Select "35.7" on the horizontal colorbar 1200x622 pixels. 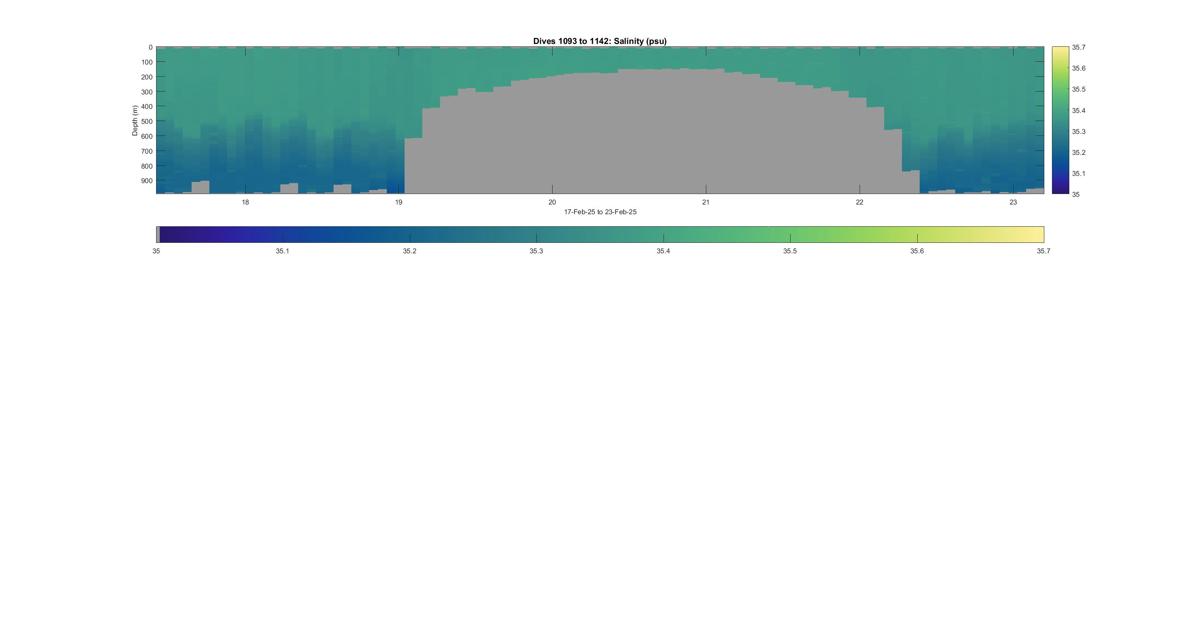point(1043,251)
